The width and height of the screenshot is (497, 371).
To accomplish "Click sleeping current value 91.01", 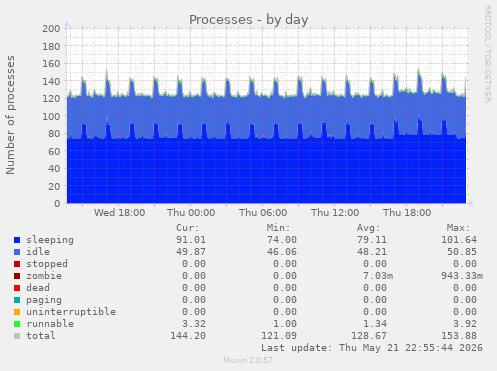I will point(191,240).
